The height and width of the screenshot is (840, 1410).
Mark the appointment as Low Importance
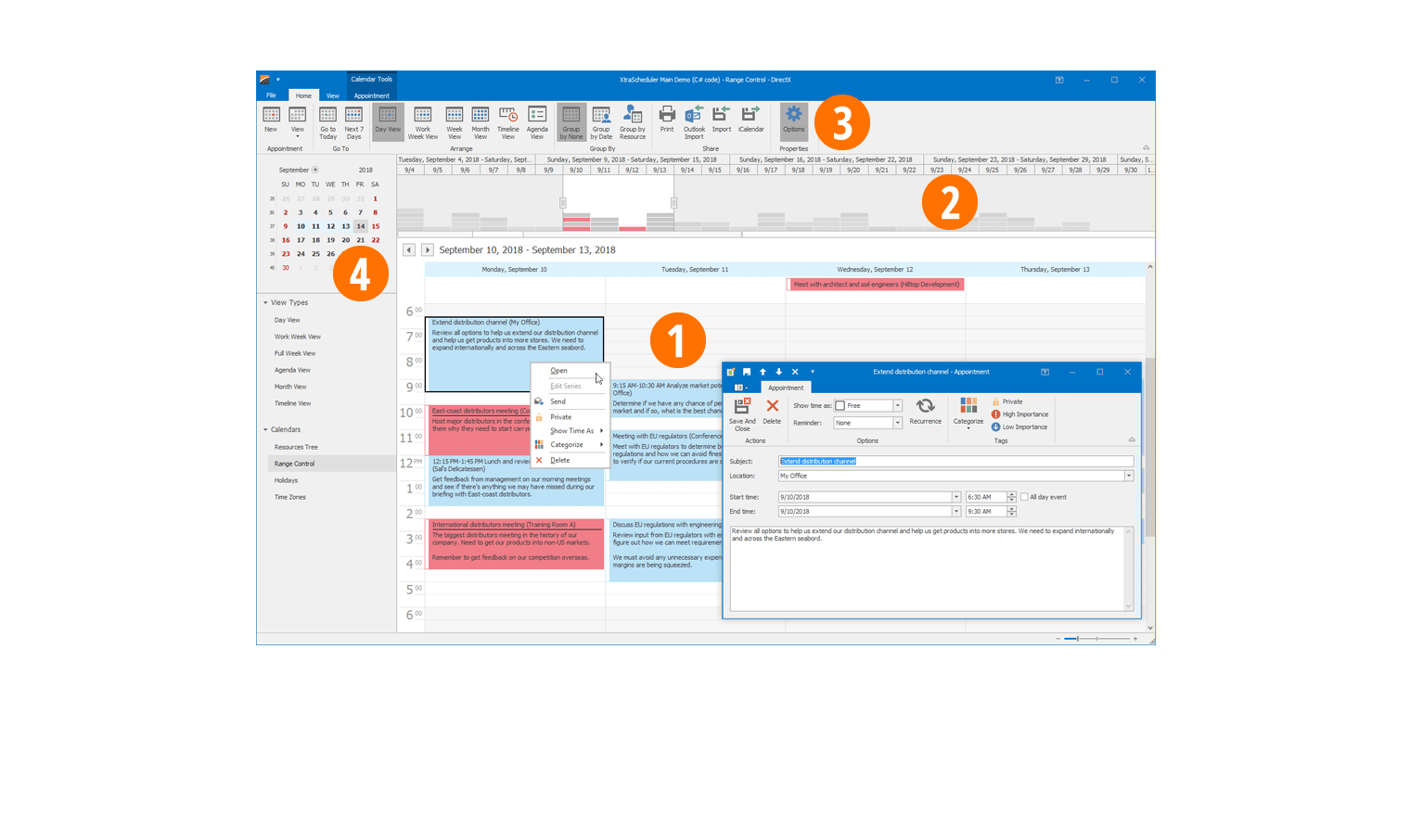[1019, 427]
